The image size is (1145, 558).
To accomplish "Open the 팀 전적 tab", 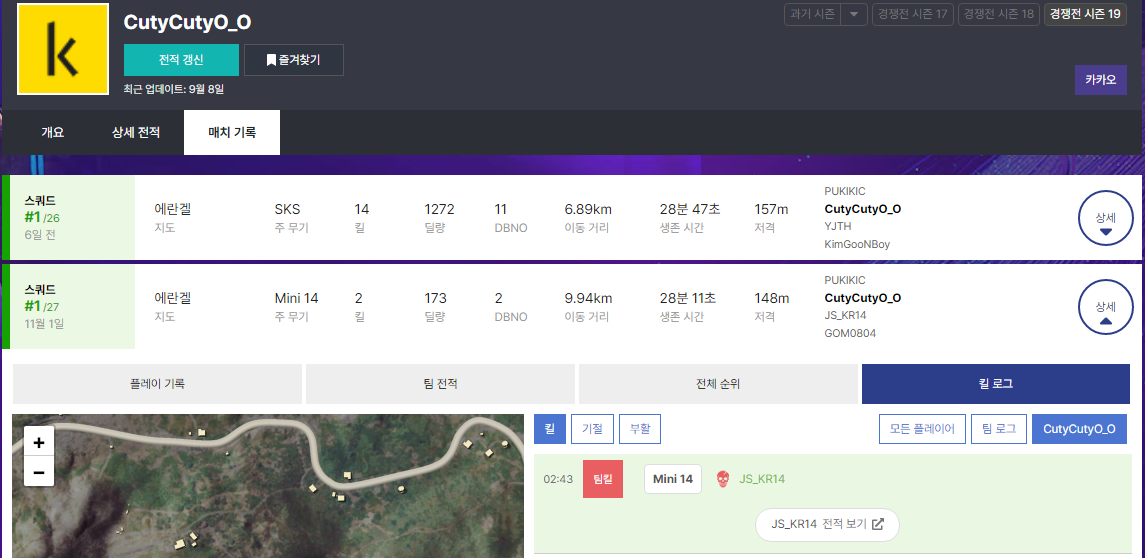I will (440, 384).
